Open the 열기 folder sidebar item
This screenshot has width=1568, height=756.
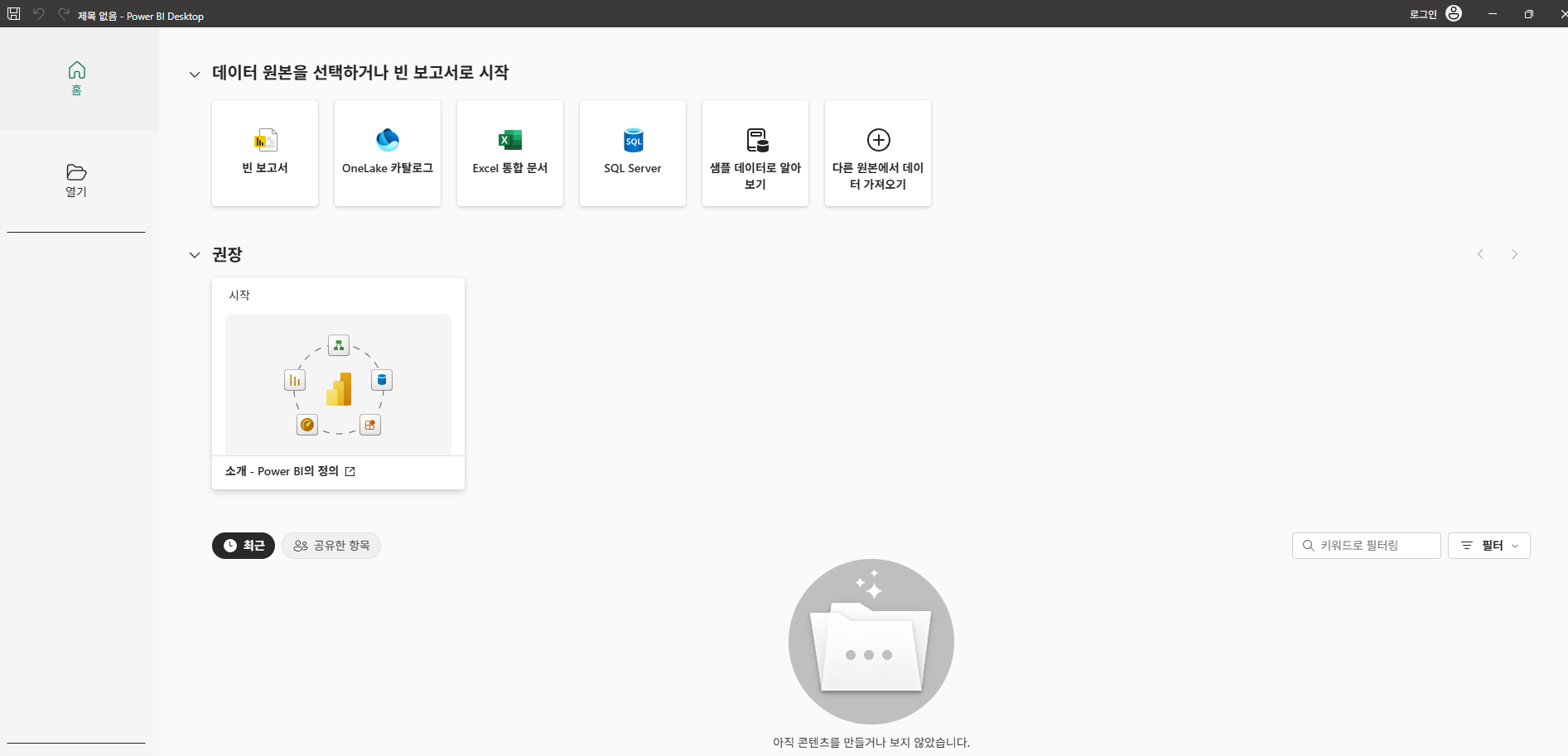[76, 181]
